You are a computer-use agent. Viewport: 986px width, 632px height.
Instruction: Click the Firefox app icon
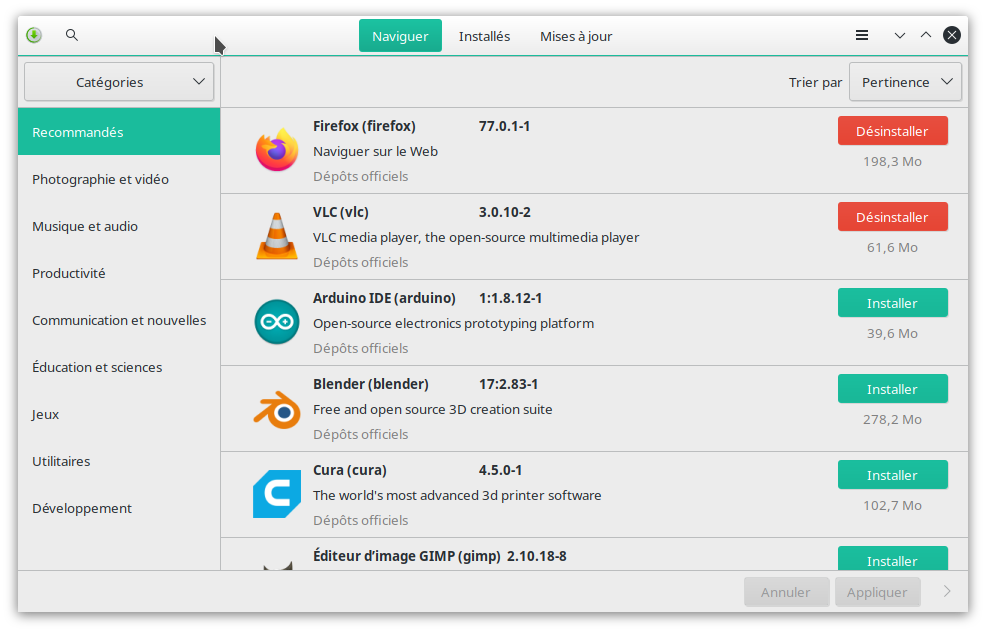pyautogui.click(x=277, y=150)
